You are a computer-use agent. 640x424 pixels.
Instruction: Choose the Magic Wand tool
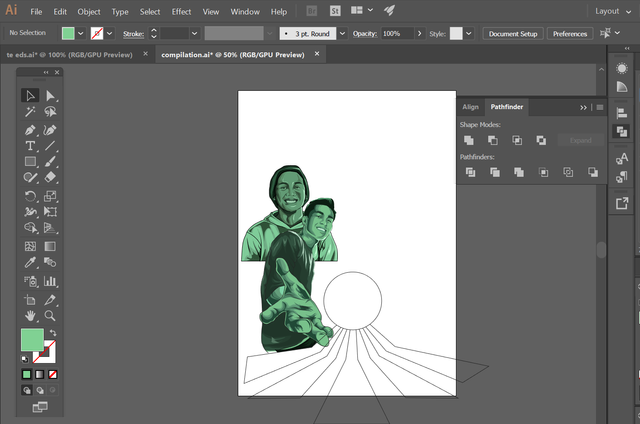click(30, 112)
